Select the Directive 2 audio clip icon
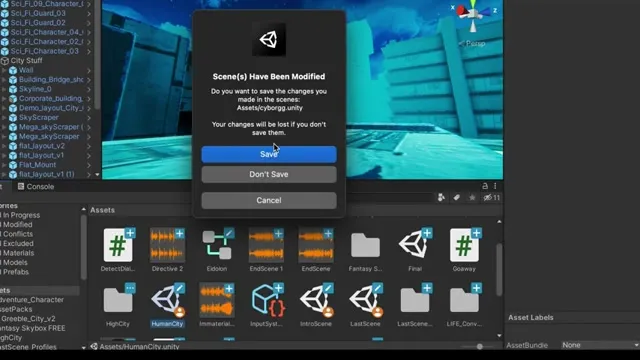 pyautogui.click(x=167, y=245)
